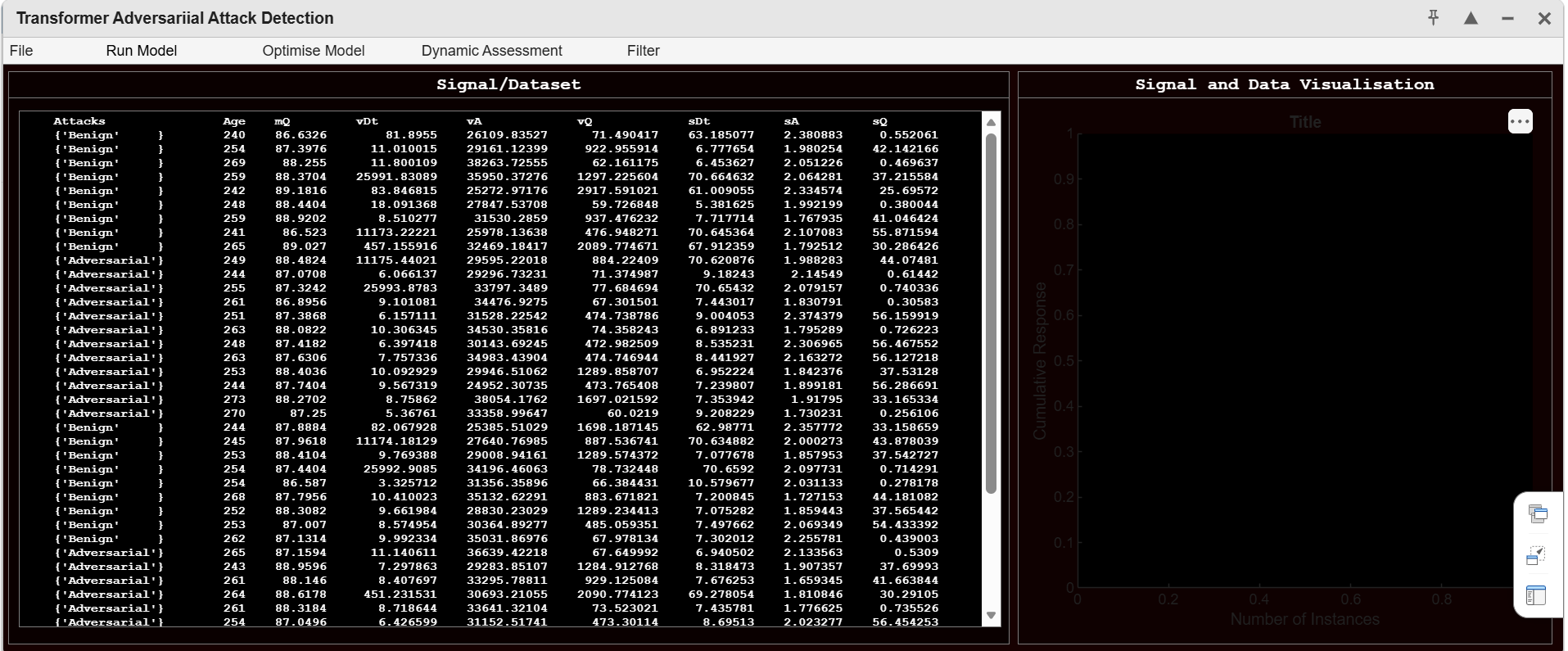Select the mQ value 86.6326

tap(300, 135)
